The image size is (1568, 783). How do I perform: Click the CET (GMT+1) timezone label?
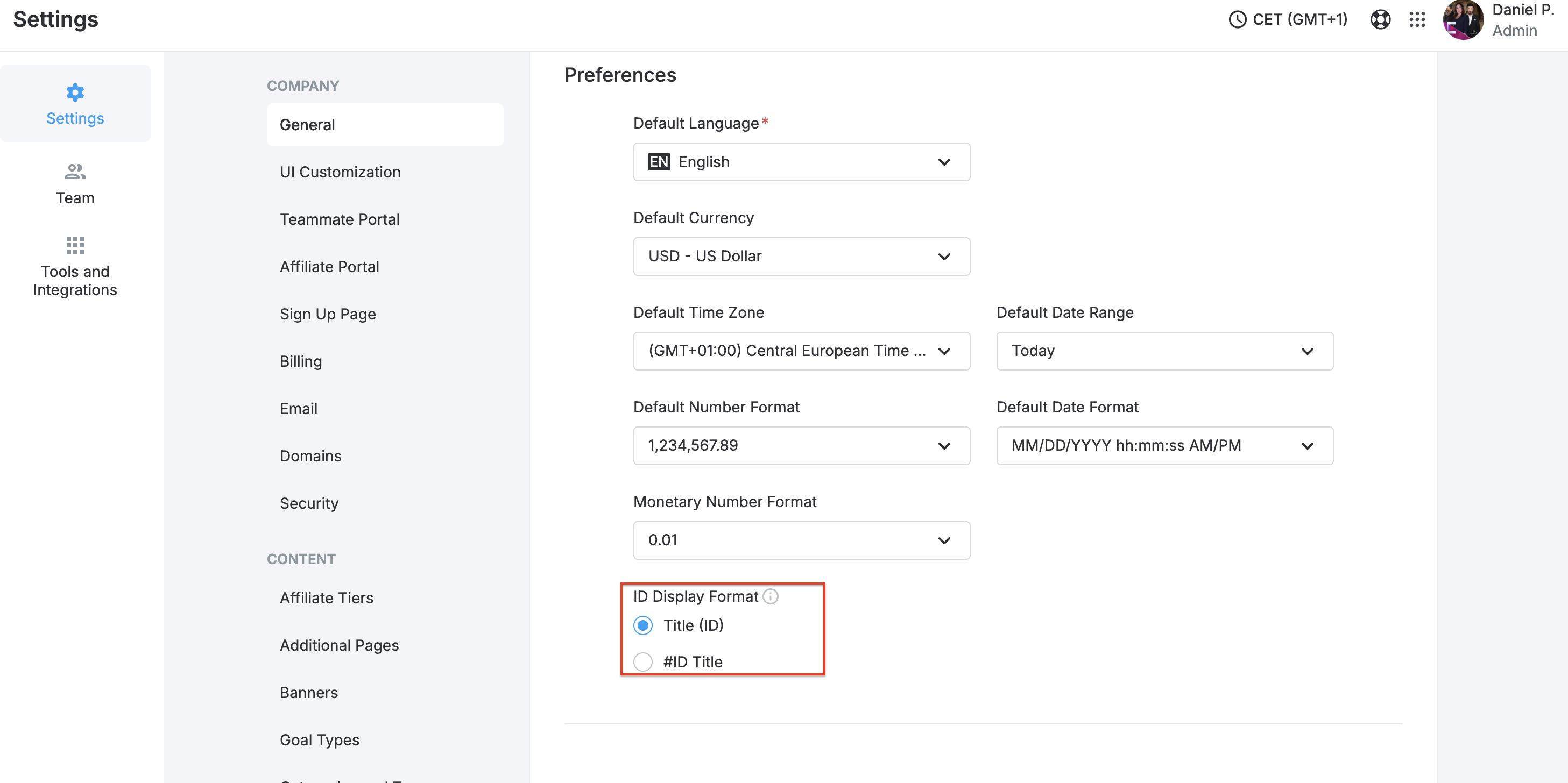[1299, 19]
